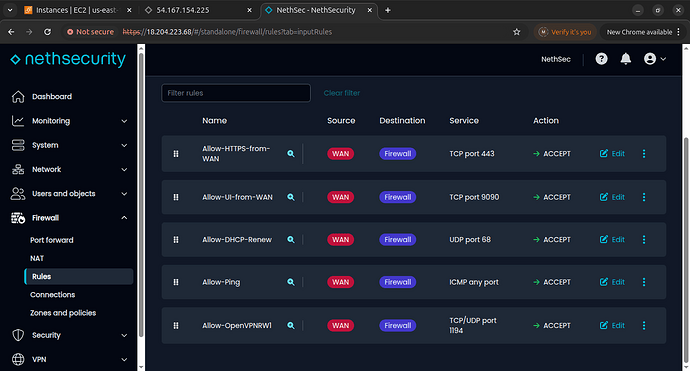The width and height of the screenshot is (690, 371).
Task: Open Connections under Firewall
Action: tap(52, 294)
